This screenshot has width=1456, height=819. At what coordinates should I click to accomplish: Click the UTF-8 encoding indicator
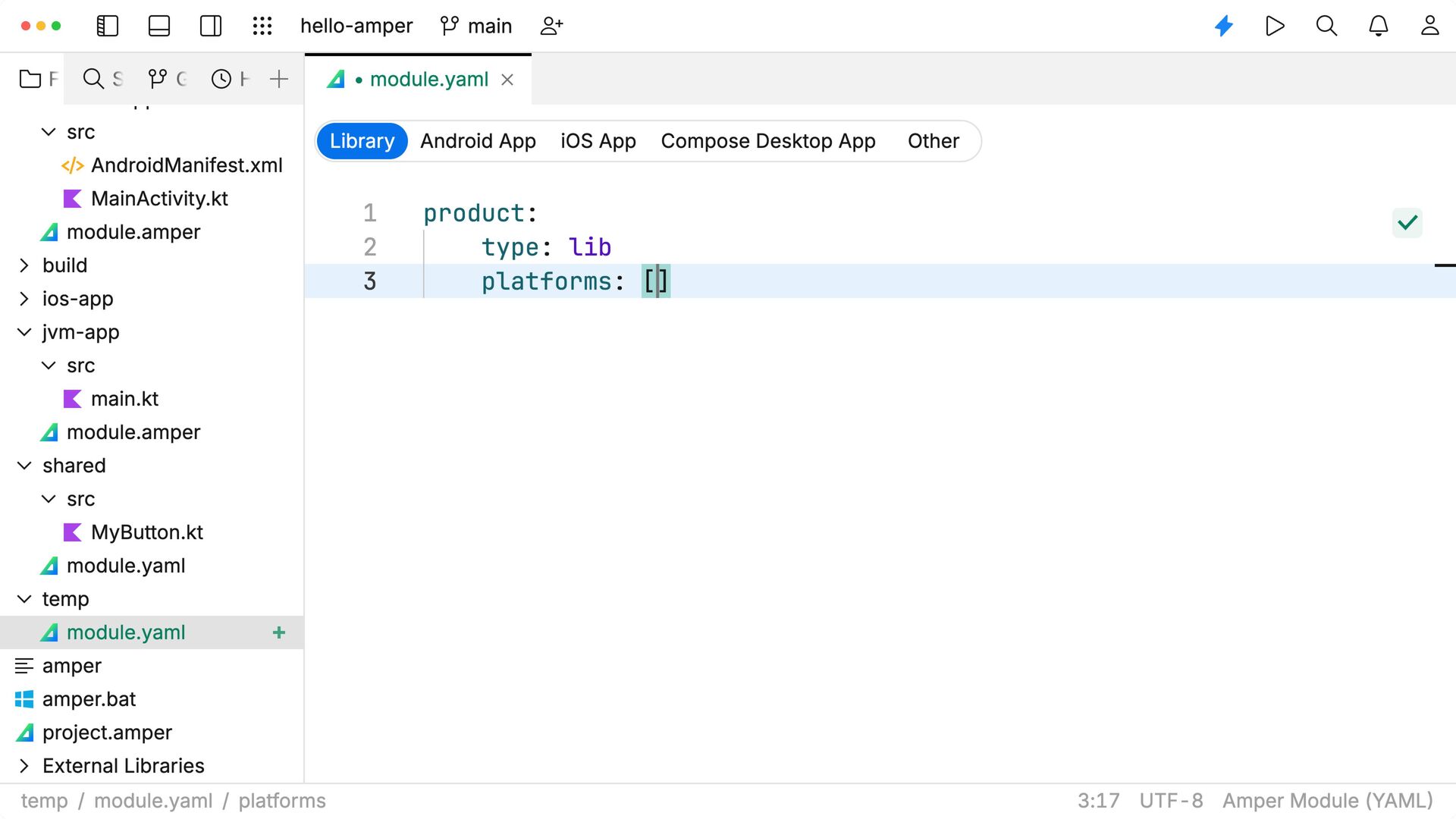click(1171, 801)
